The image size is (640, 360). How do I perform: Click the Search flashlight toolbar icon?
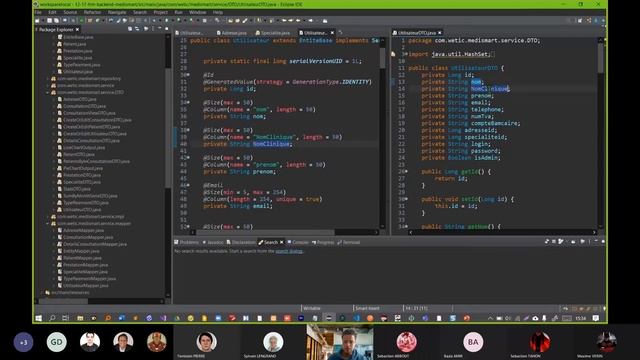tap(245, 20)
